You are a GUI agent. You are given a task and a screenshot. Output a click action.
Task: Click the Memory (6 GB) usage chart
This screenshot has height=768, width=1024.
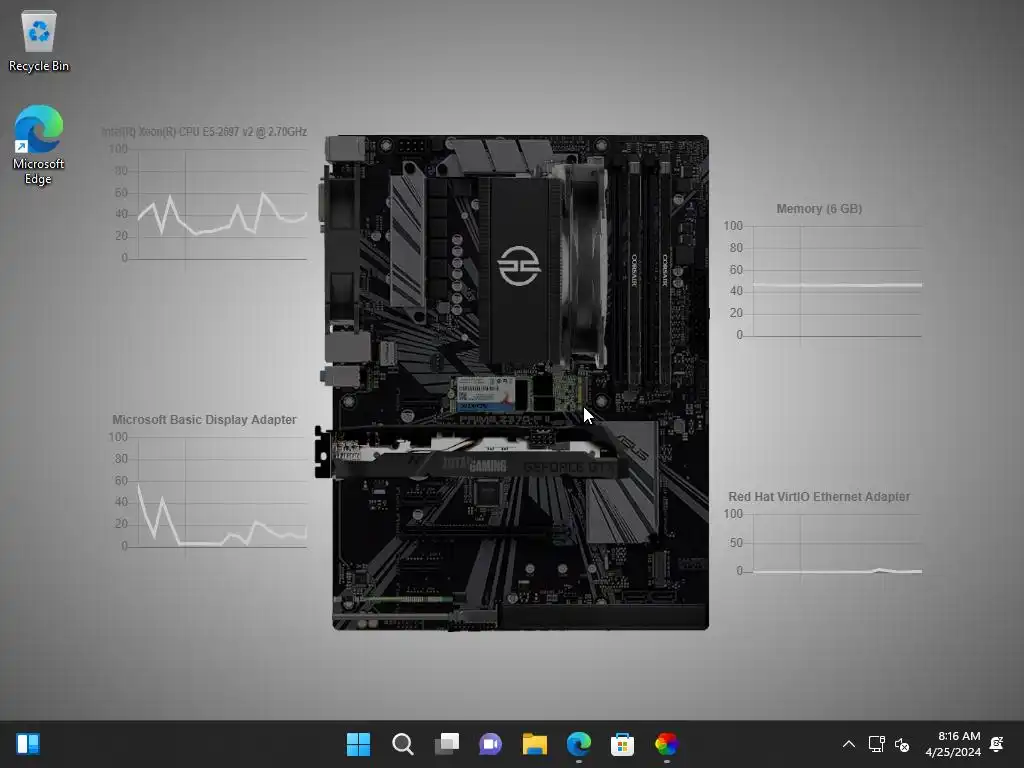824,281
